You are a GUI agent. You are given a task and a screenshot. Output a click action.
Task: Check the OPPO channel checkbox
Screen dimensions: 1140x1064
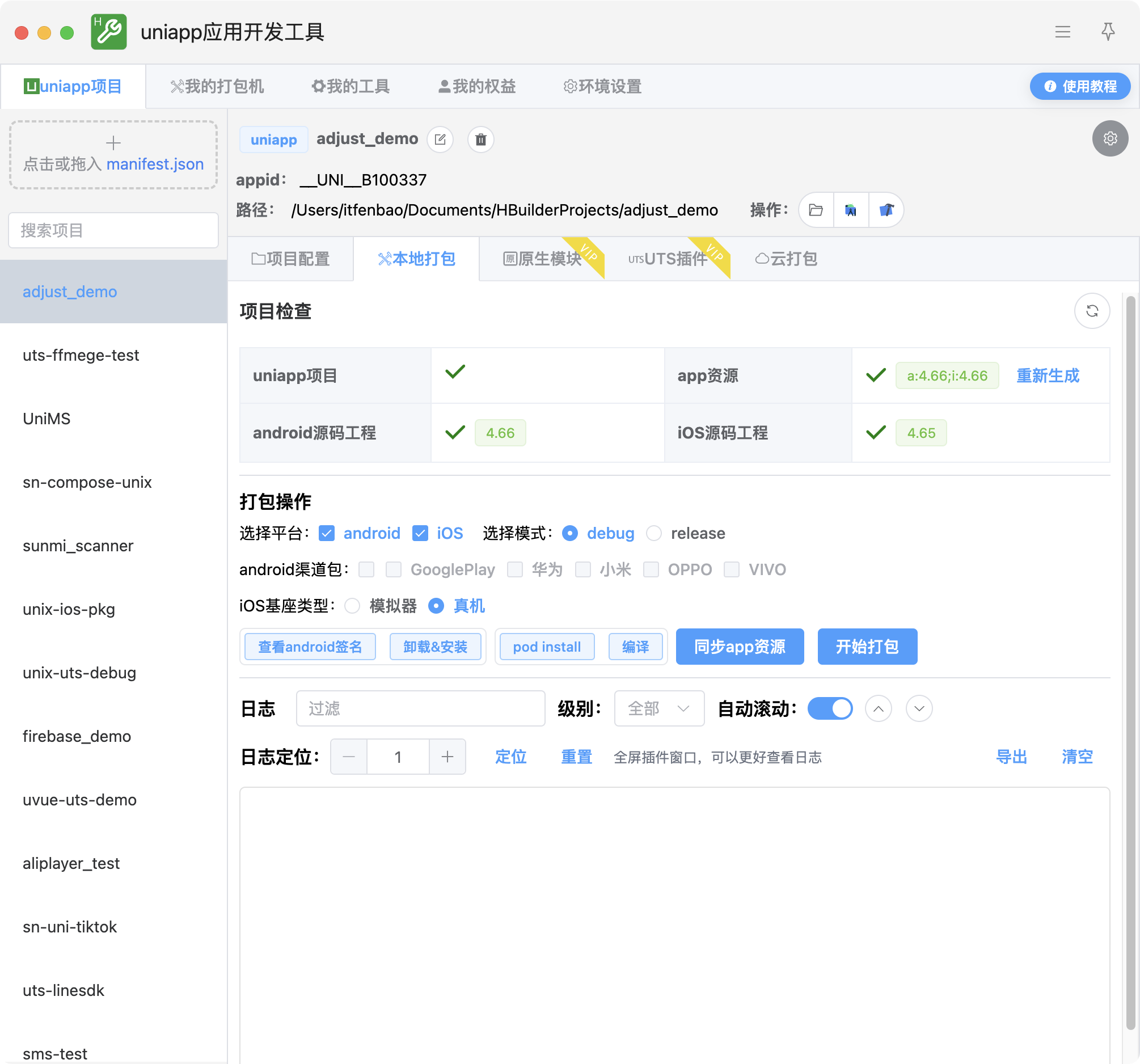click(651, 569)
